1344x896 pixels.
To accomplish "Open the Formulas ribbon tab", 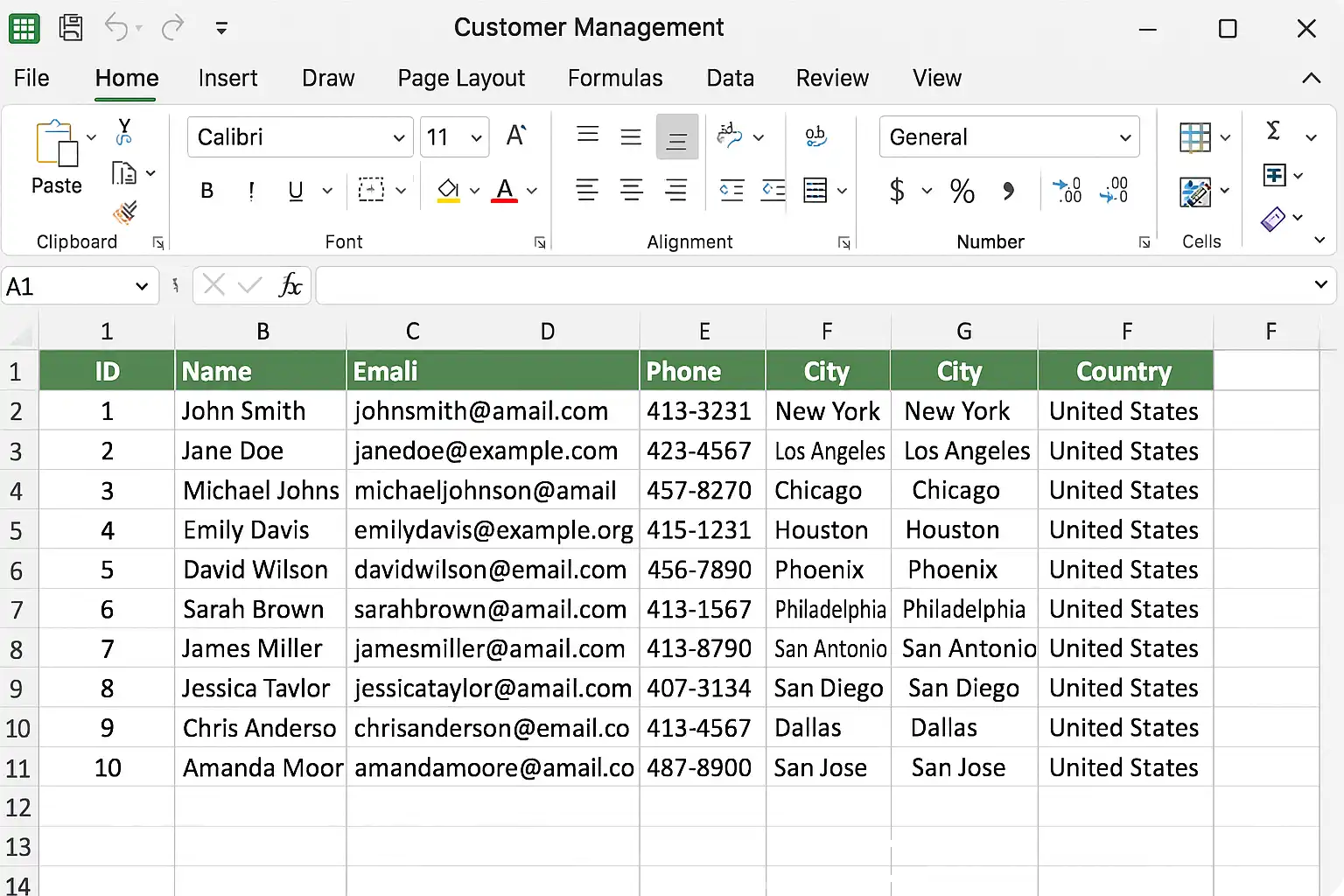I will tap(615, 79).
